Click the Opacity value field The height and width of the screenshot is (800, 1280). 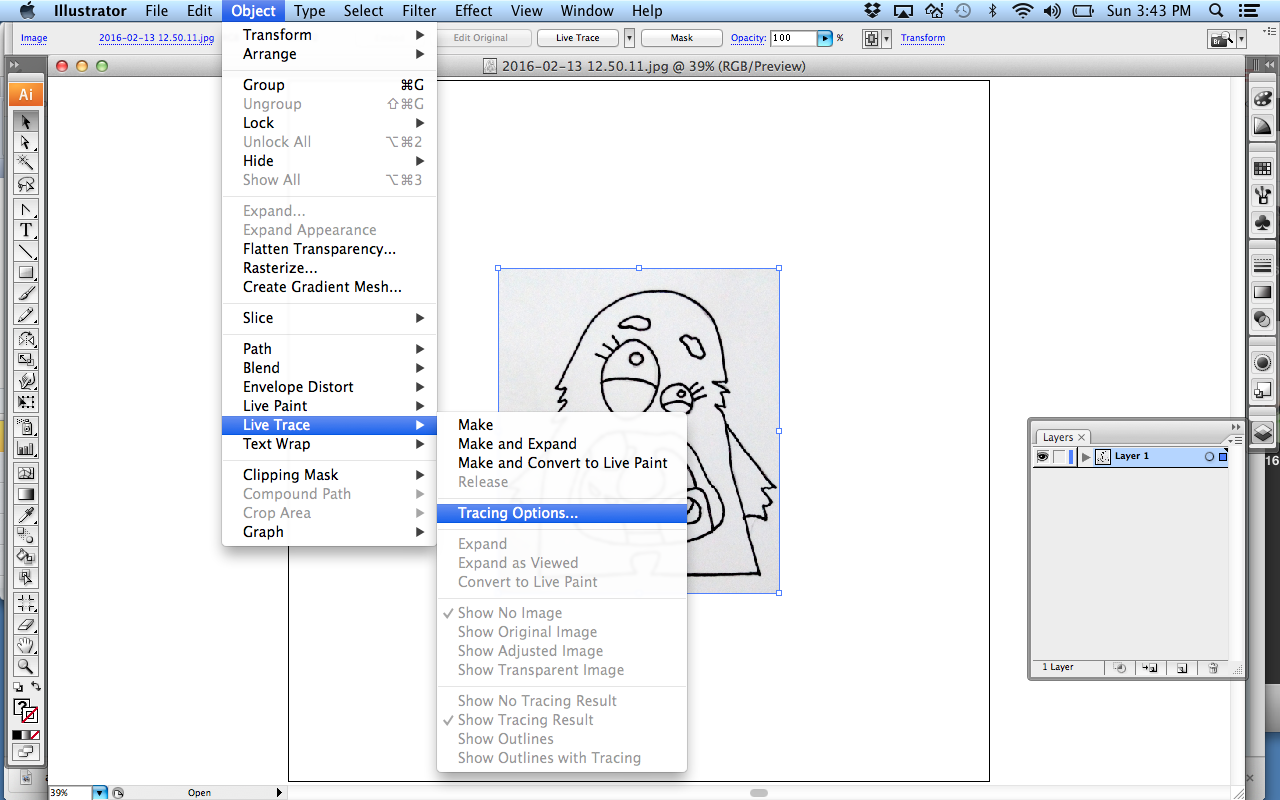[794, 38]
